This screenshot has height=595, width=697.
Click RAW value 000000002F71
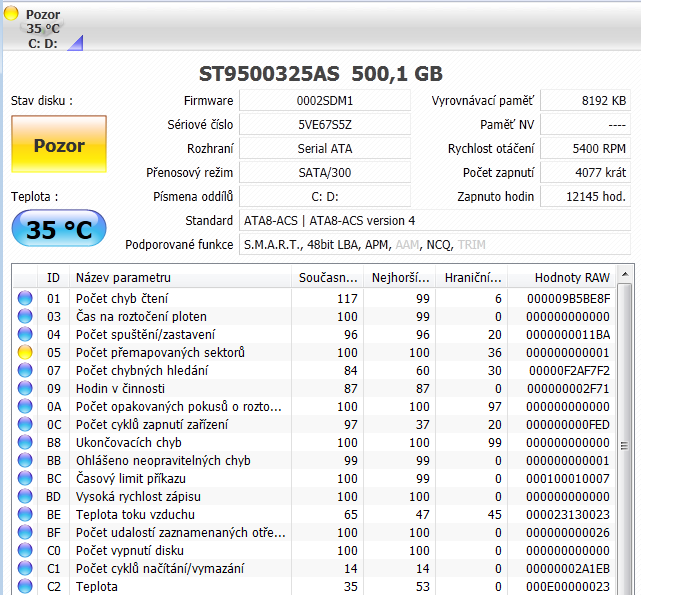tap(569, 389)
